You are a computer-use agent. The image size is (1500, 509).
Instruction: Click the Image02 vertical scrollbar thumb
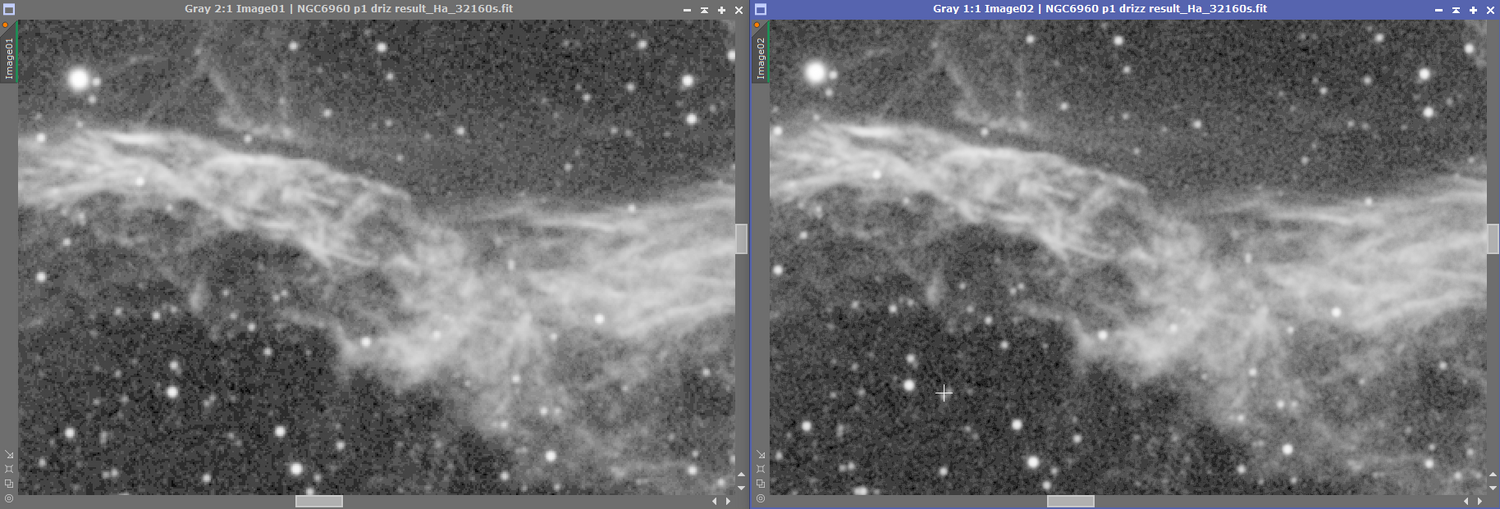click(x=1493, y=238)
